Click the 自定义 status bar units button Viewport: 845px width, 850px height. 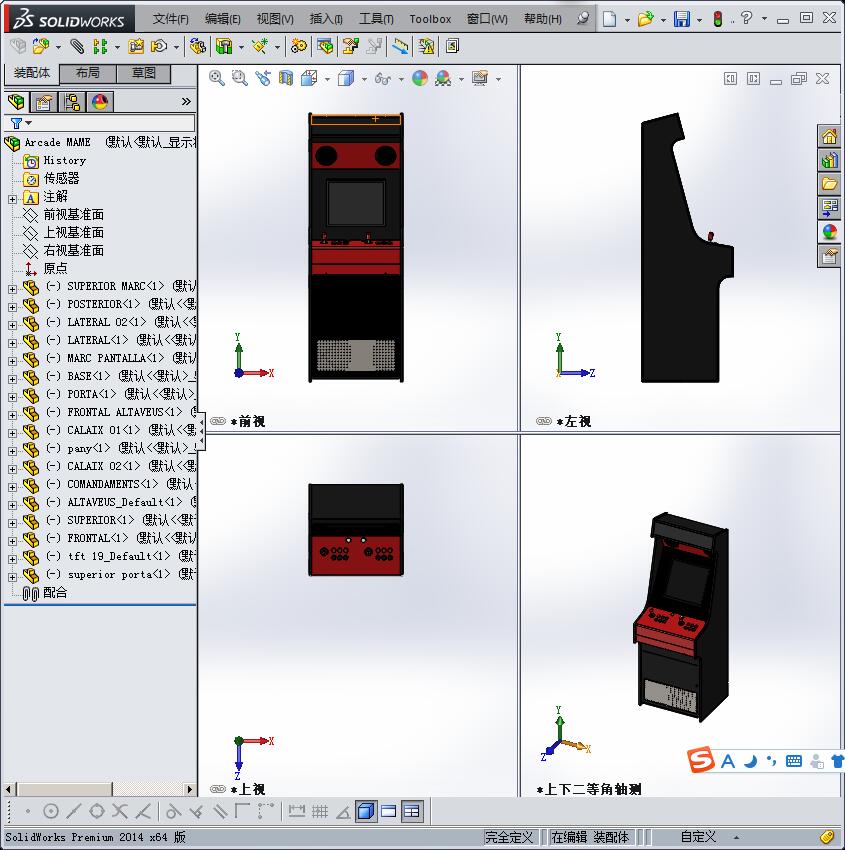click(x=698, y=836)
